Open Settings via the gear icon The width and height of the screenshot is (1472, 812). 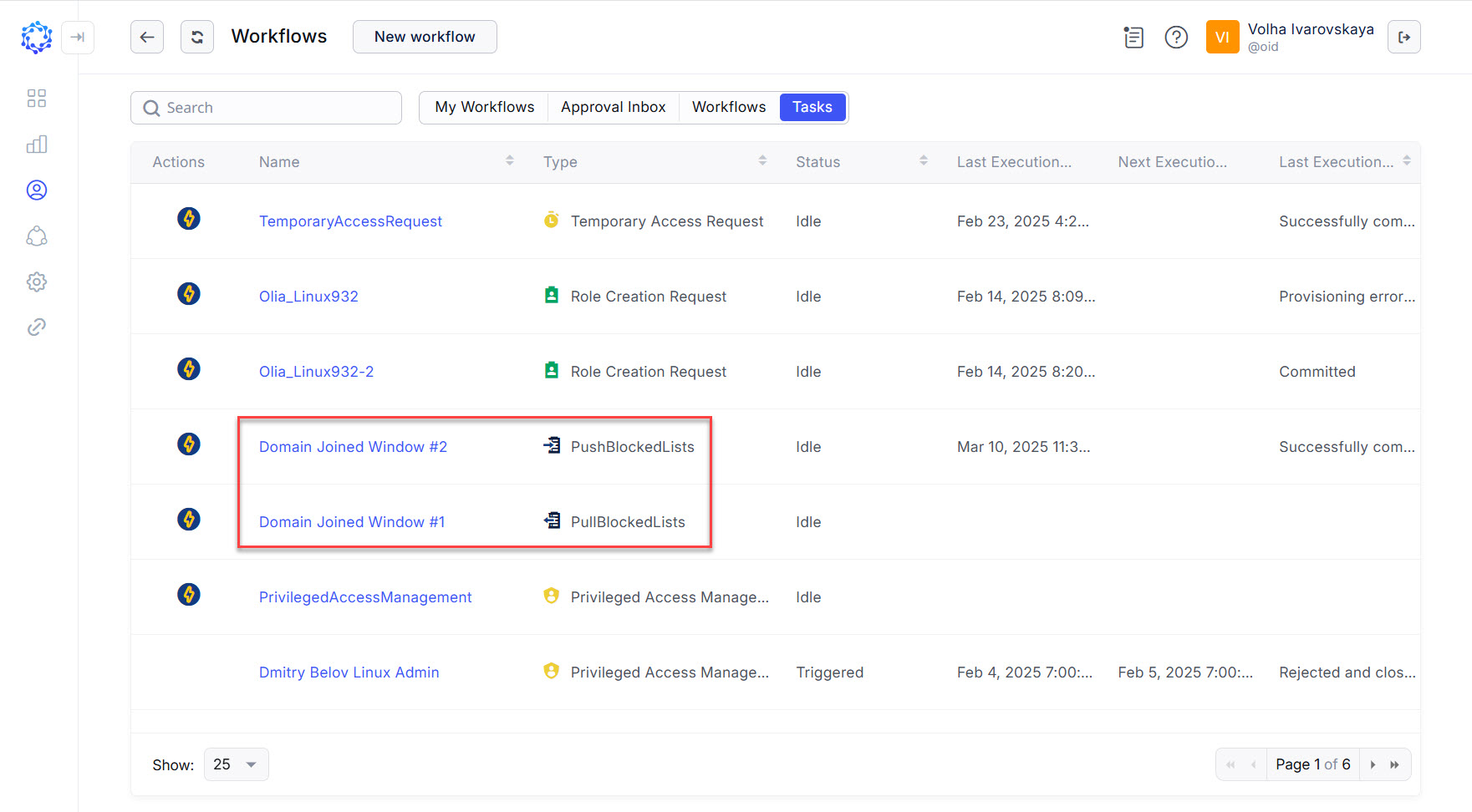36,282
